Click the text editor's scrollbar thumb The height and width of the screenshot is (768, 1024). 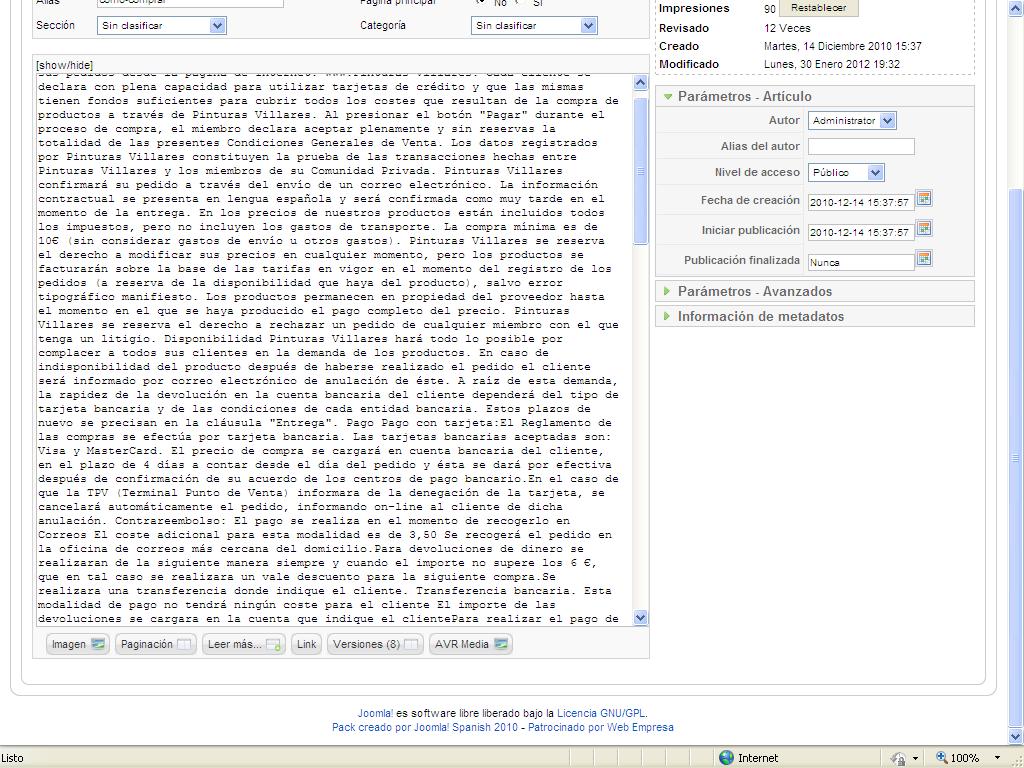640,171
